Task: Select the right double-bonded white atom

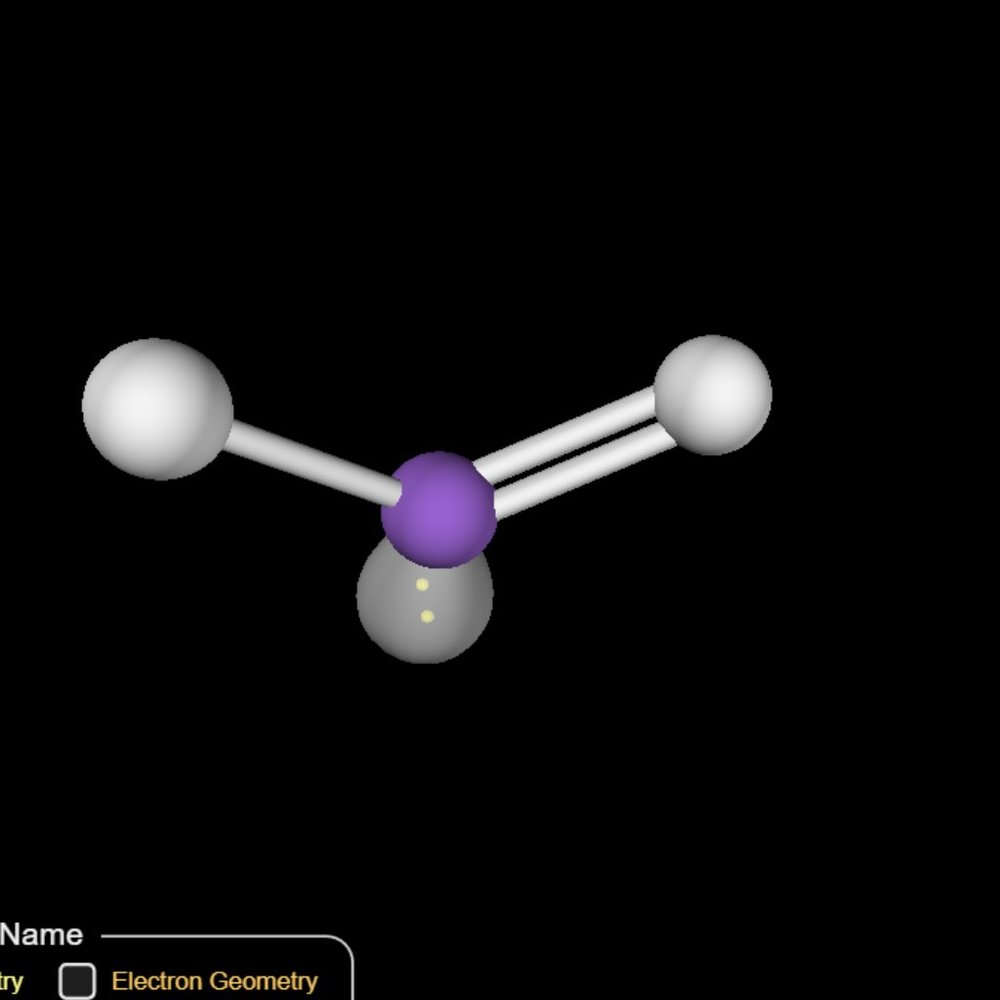Action: [x=713, y=394]
